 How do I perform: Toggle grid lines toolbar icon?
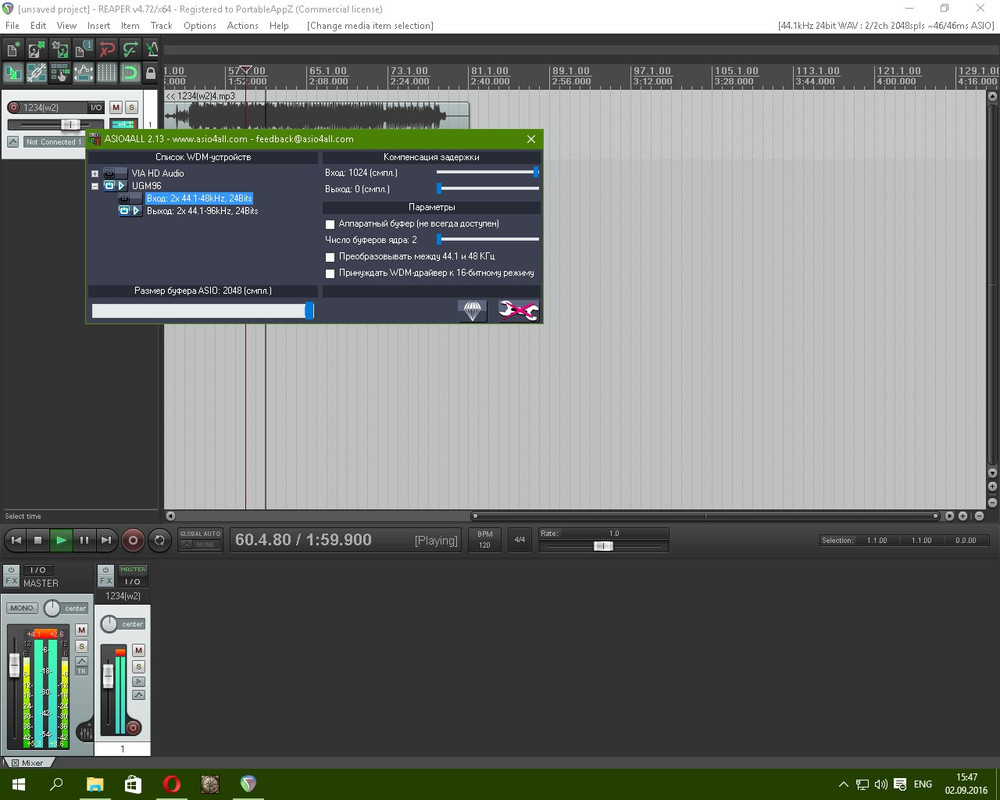[x=107, y=73]
